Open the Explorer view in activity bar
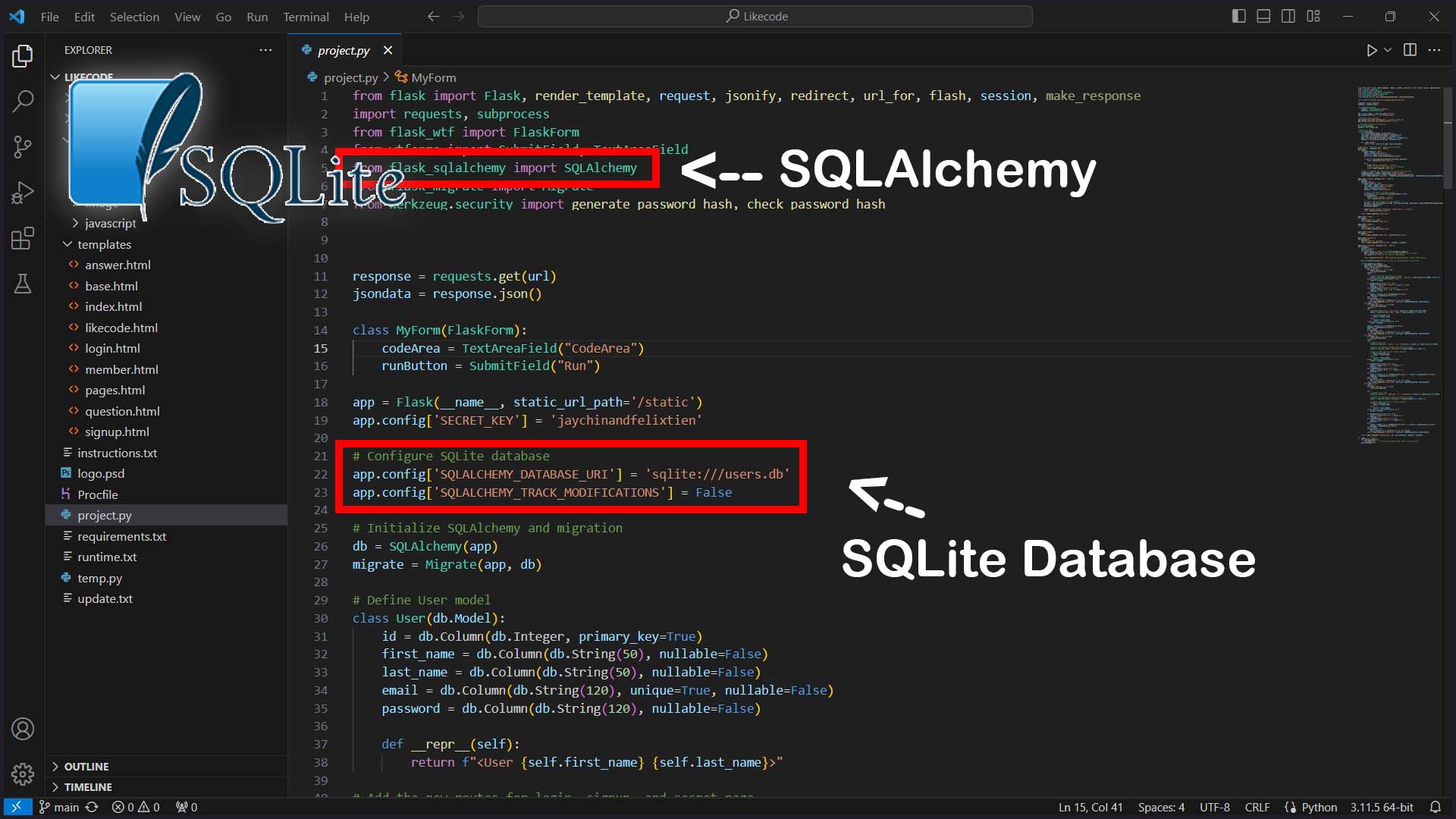The height and width of the screenshot is (819, 1456). (x=23, y=56)
